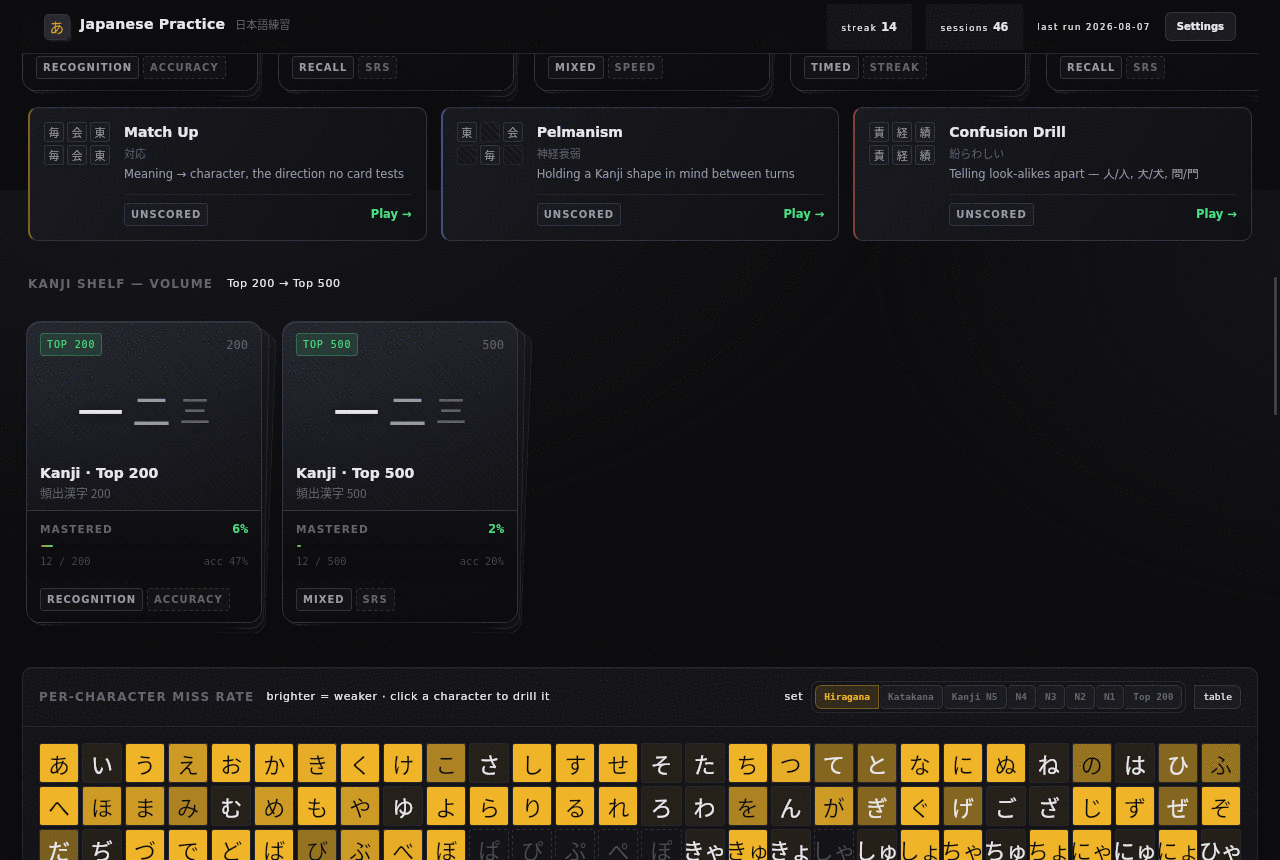
Task: Click the Pelmanism card grid icon
Action: coord(490,144)
